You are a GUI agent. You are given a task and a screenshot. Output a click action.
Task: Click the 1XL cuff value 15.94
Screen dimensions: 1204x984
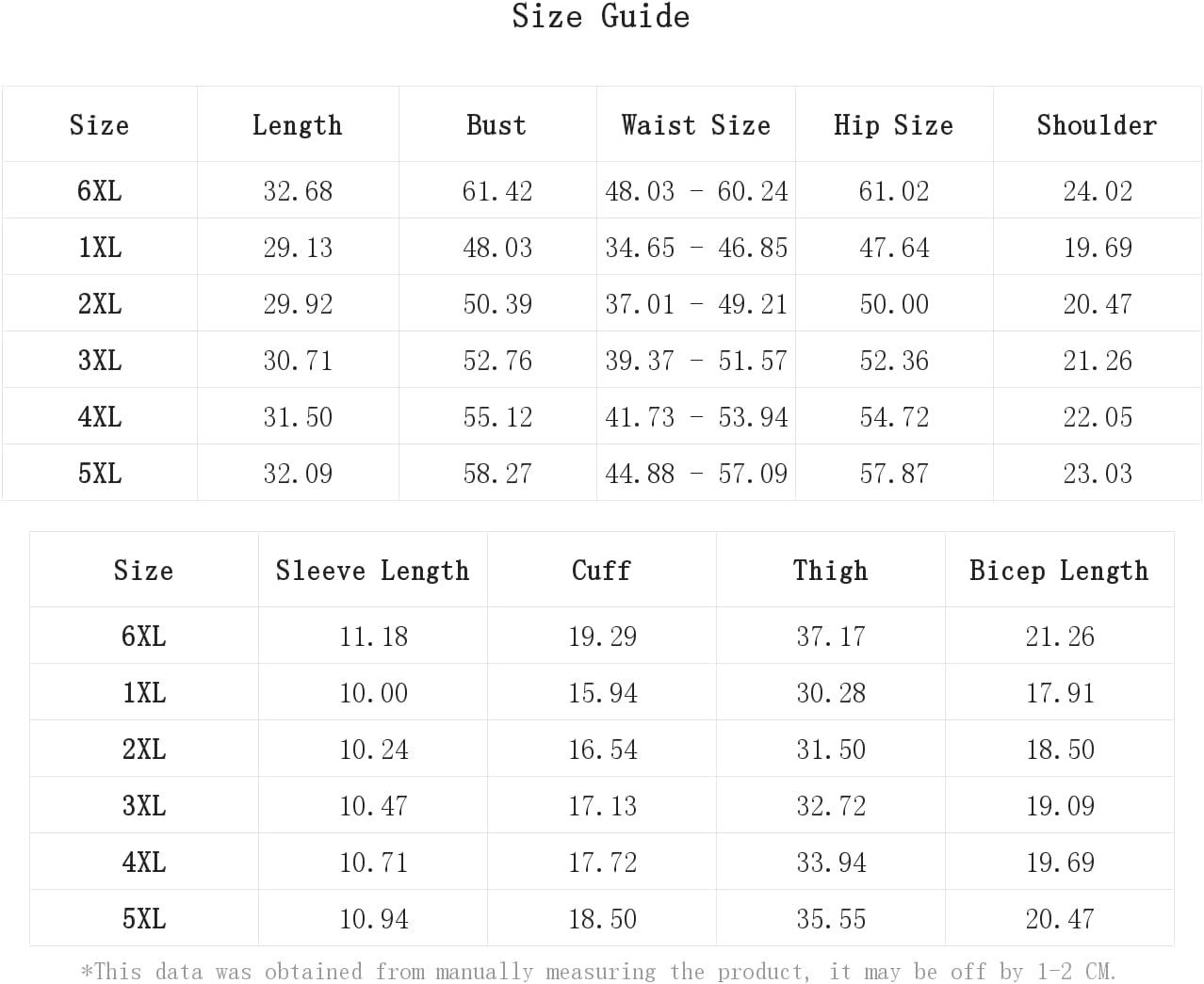point(602,693)
